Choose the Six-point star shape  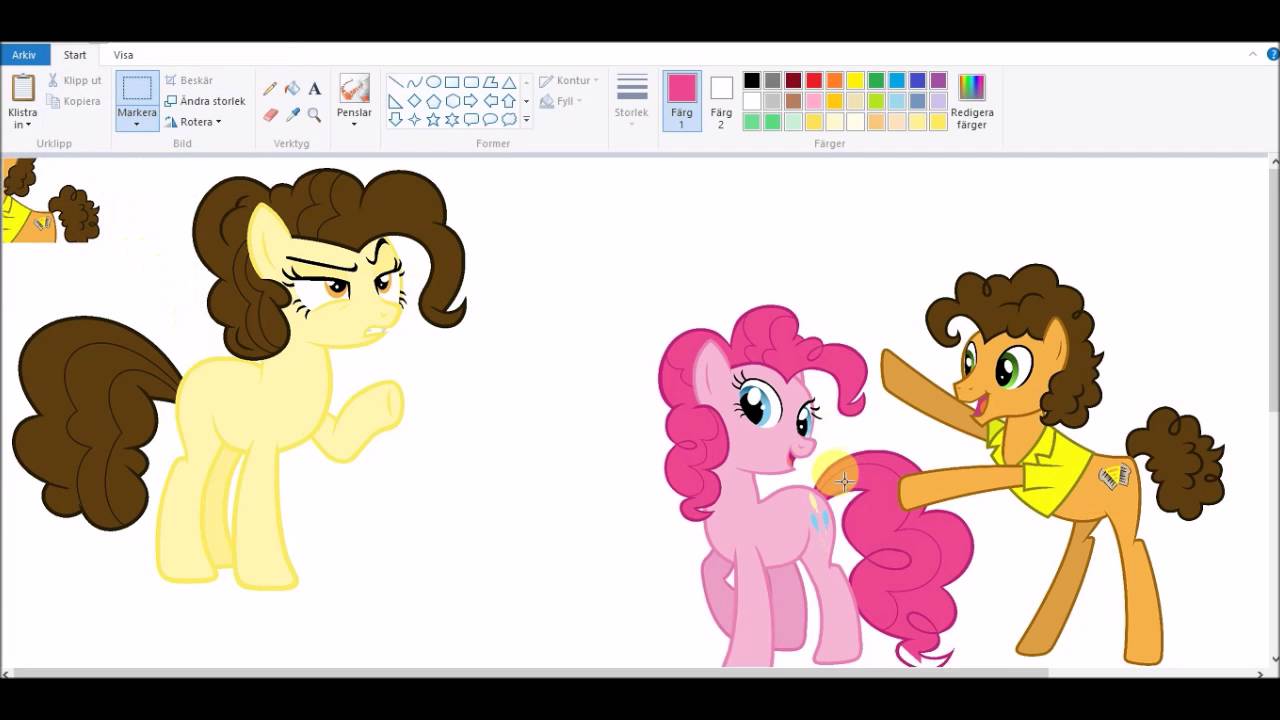tap(452, 119)
